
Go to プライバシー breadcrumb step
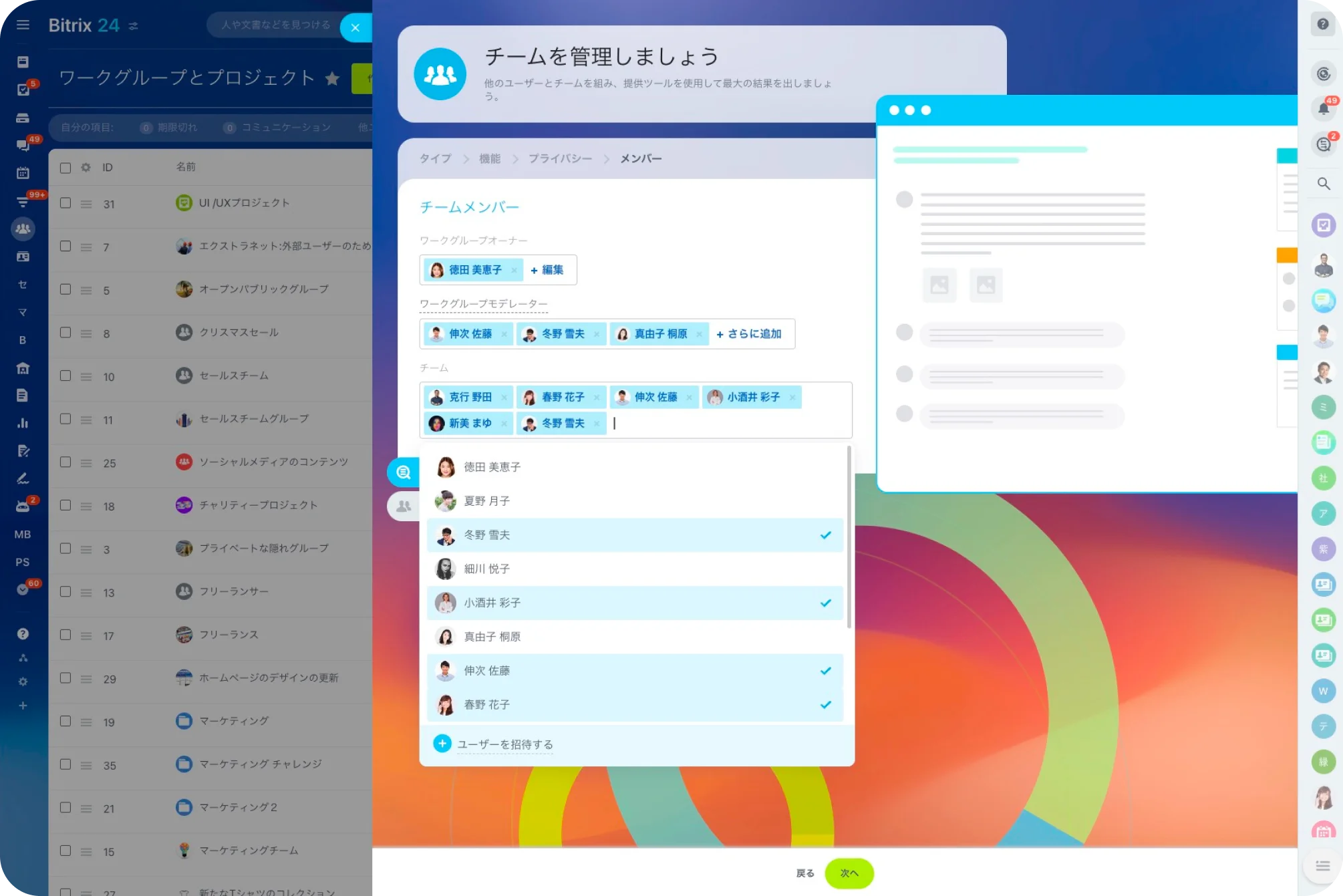[x=560, y=158]
